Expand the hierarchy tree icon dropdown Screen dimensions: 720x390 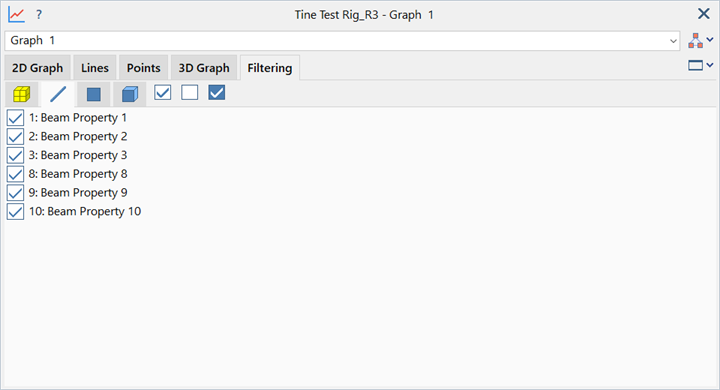pyautogui.click(x=701, y=40)
